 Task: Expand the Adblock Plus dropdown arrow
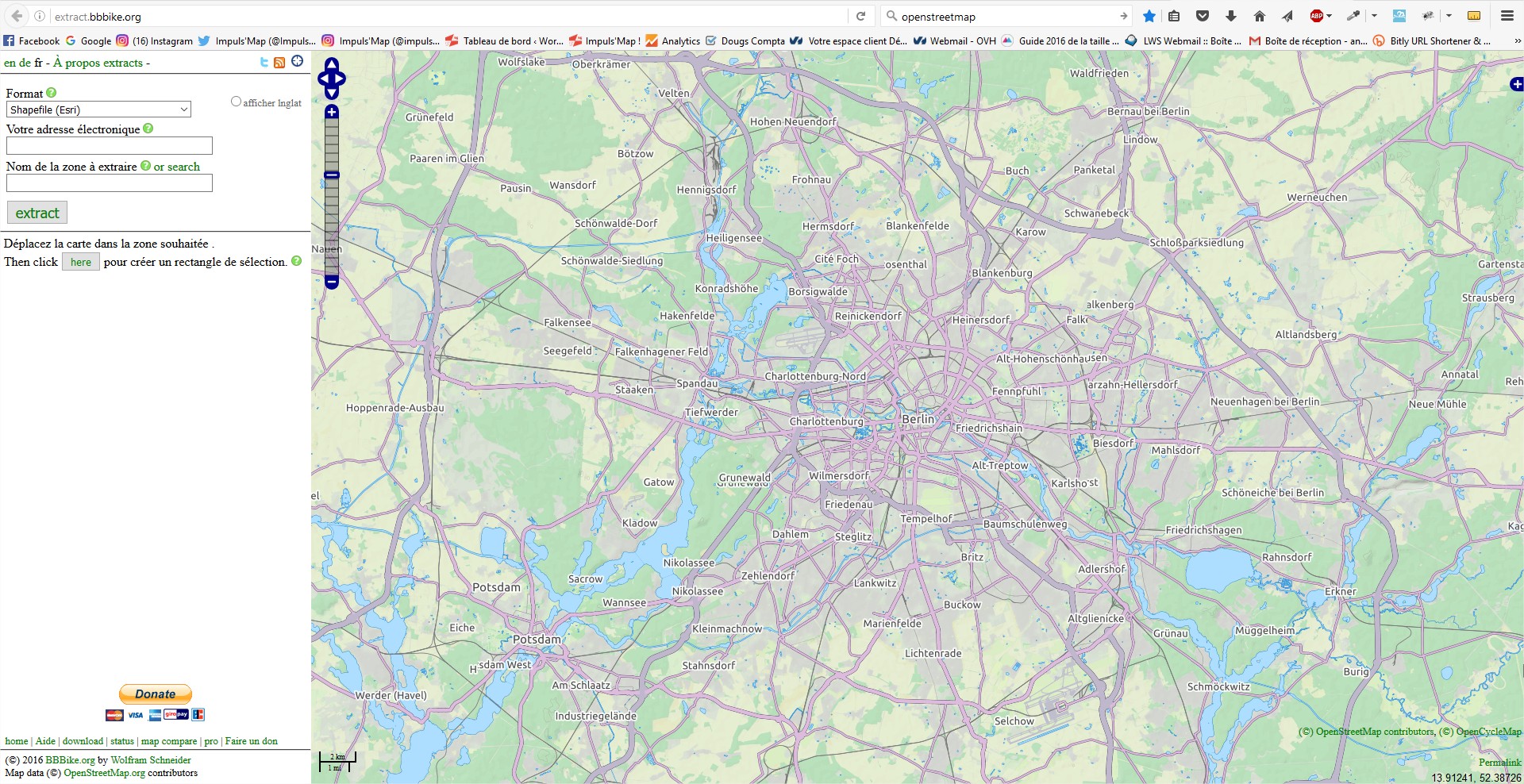click(x=1329, y=16)
